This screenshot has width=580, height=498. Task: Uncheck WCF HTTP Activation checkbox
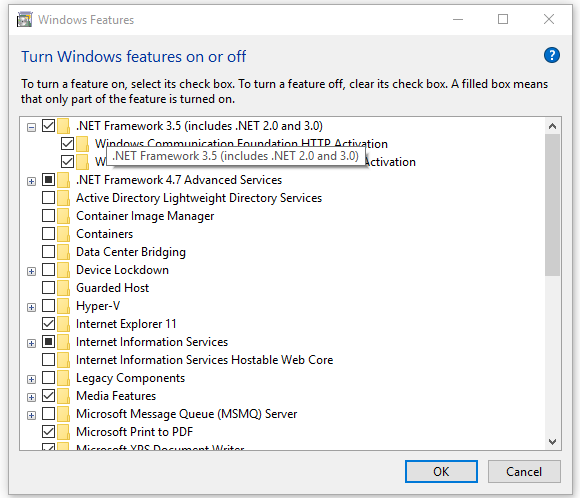tap(67, 144)
